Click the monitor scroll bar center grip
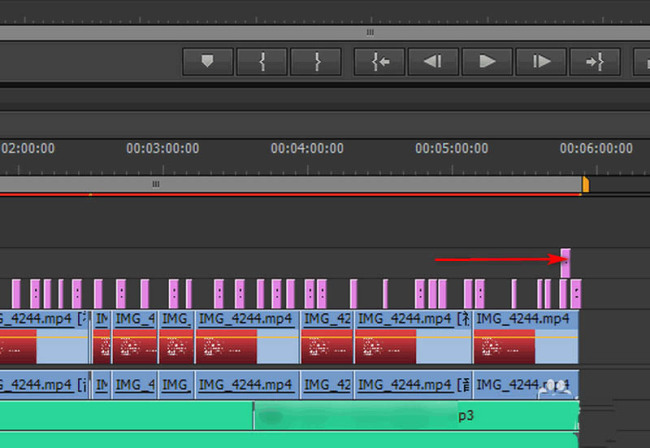Viewport: 650px width, 448px height. click(370, 32)
